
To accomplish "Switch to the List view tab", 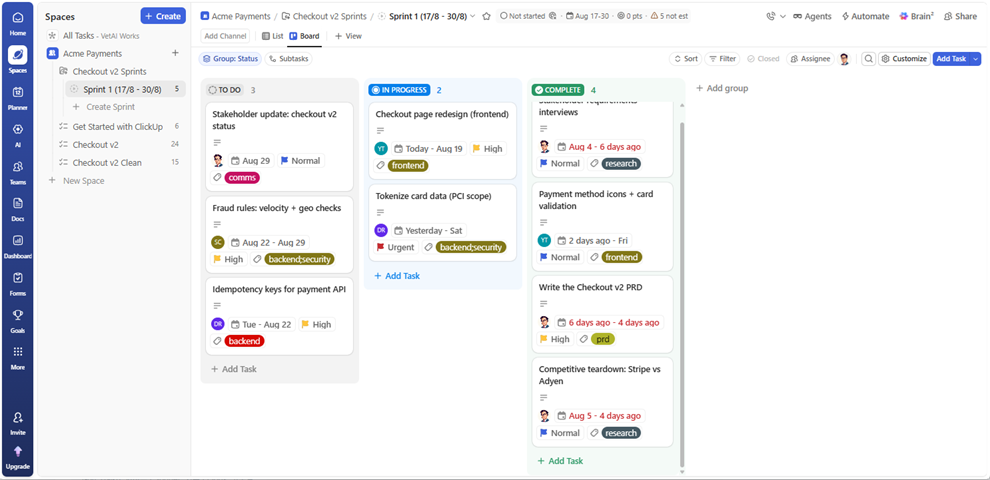I will coord(272,36).
